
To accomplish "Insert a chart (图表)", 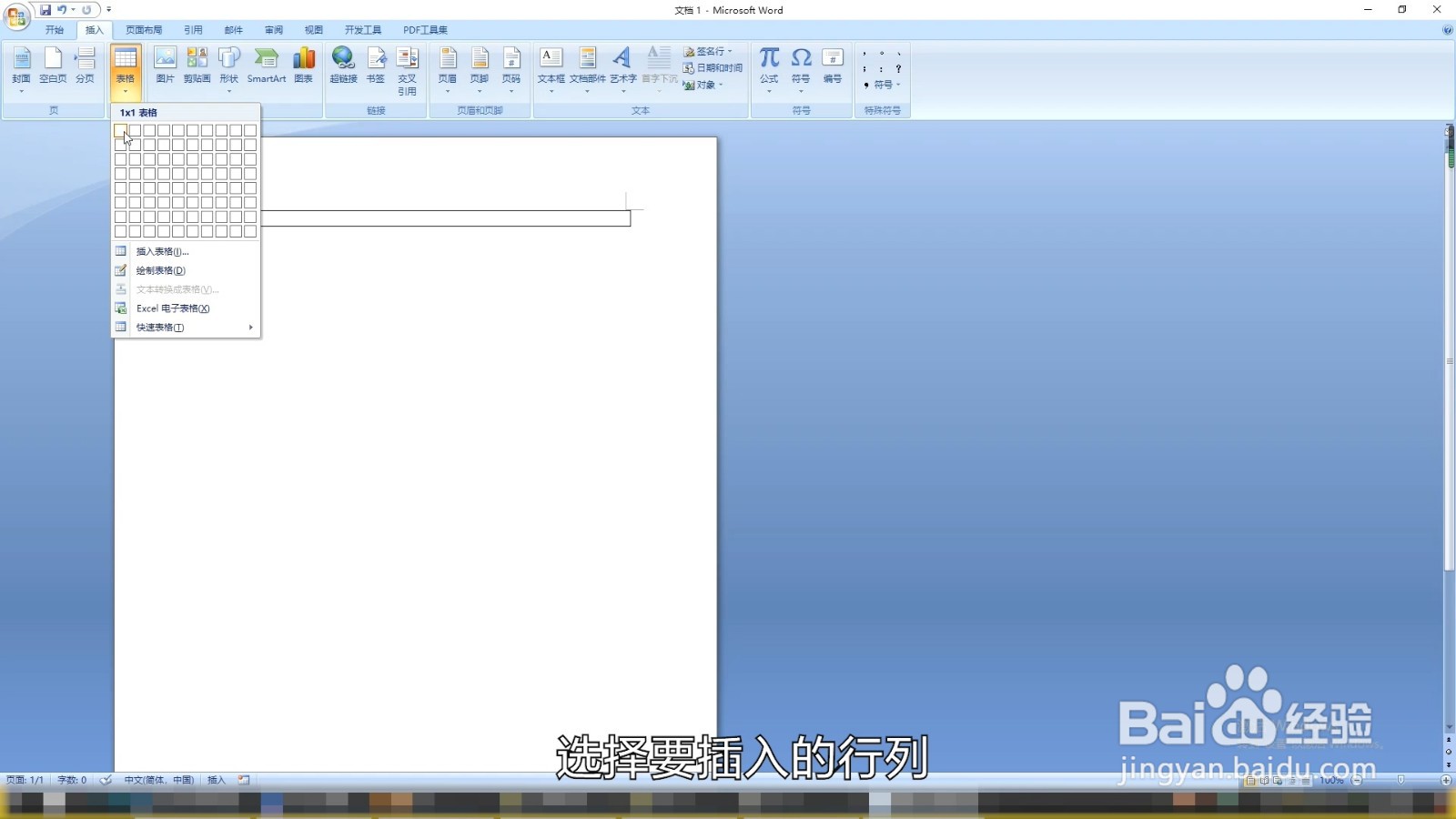I will click(x=304, y=66).
